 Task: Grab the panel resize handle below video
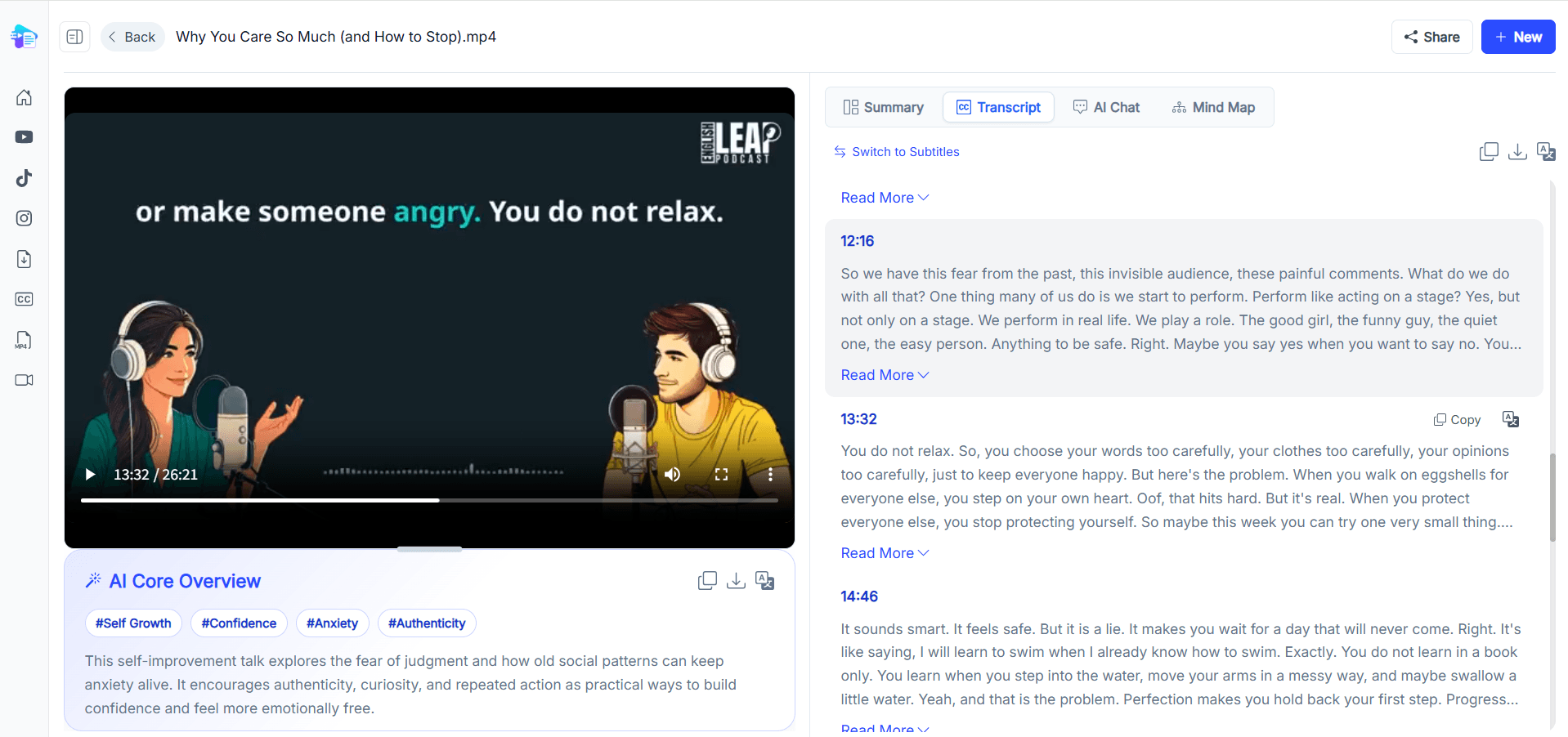click(429, 549)
